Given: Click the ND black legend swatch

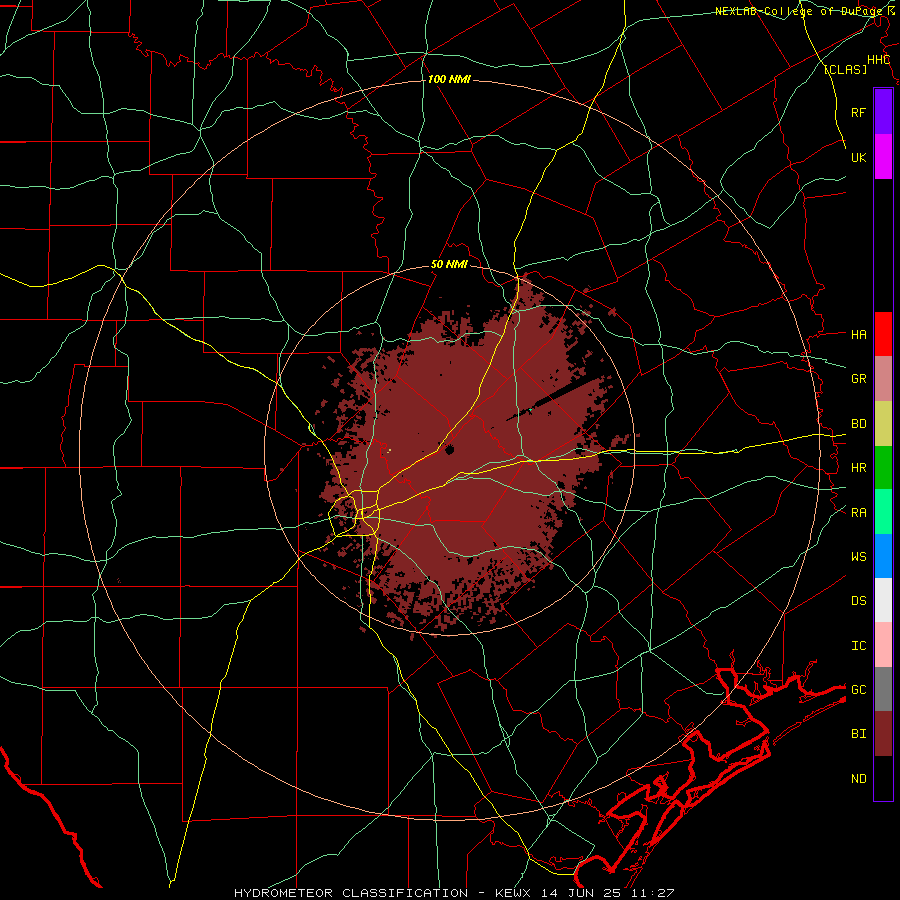Looking at the screenshot, I should click(x=883, y=778).
